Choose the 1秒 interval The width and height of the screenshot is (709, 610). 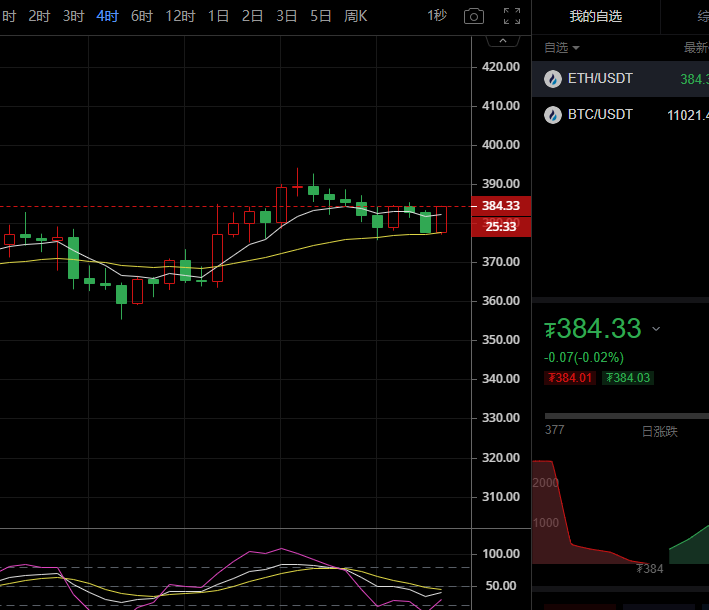(437, 16)
